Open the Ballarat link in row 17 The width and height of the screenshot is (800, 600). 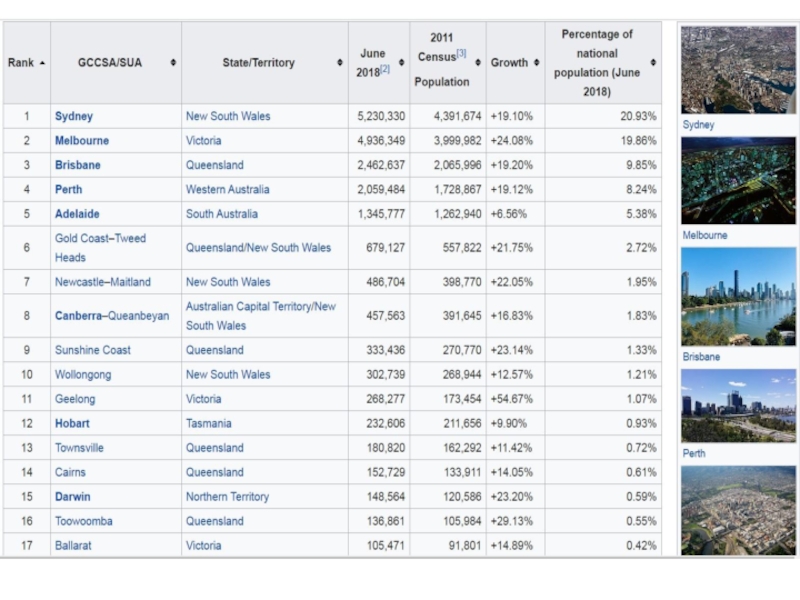pos(74,546)
